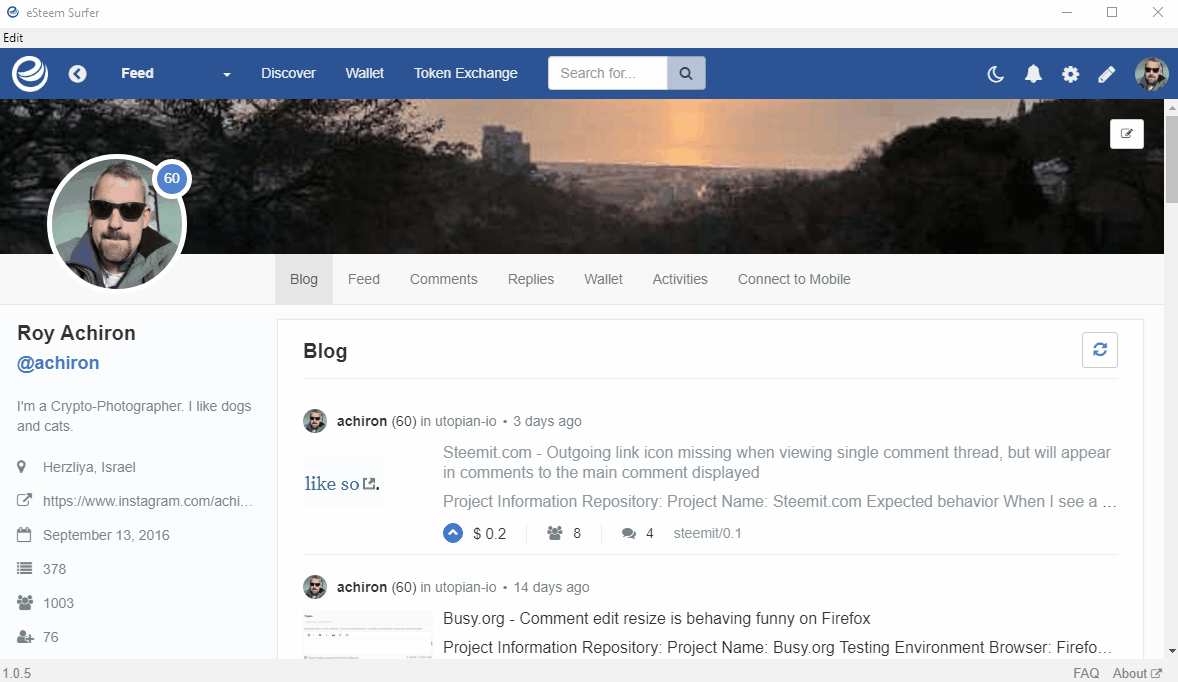The width and height of the screenshot is (1178, 682).
Task: Open settings gear
Action: (1071, 74)
